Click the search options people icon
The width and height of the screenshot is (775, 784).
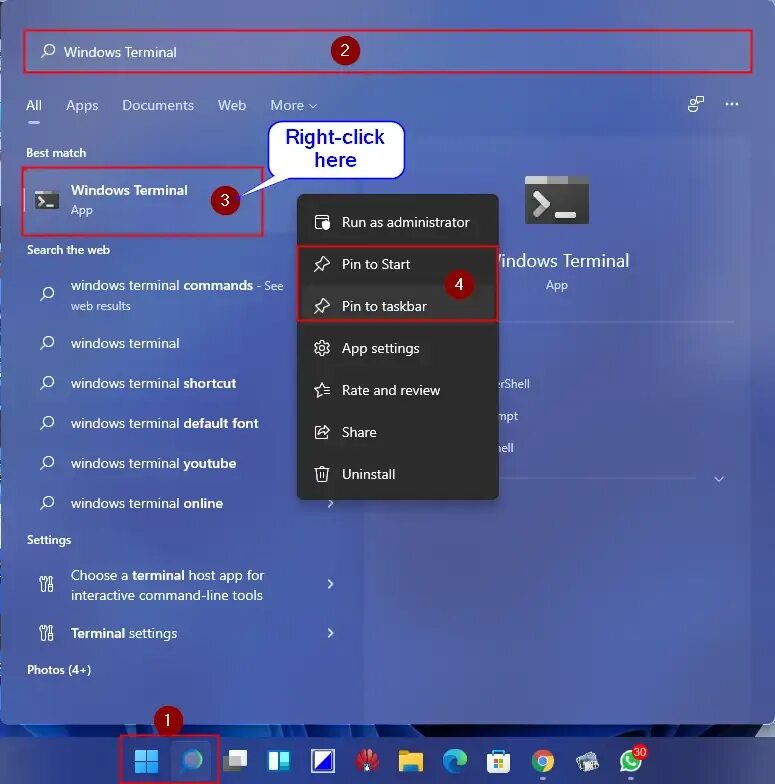[696, 104]
